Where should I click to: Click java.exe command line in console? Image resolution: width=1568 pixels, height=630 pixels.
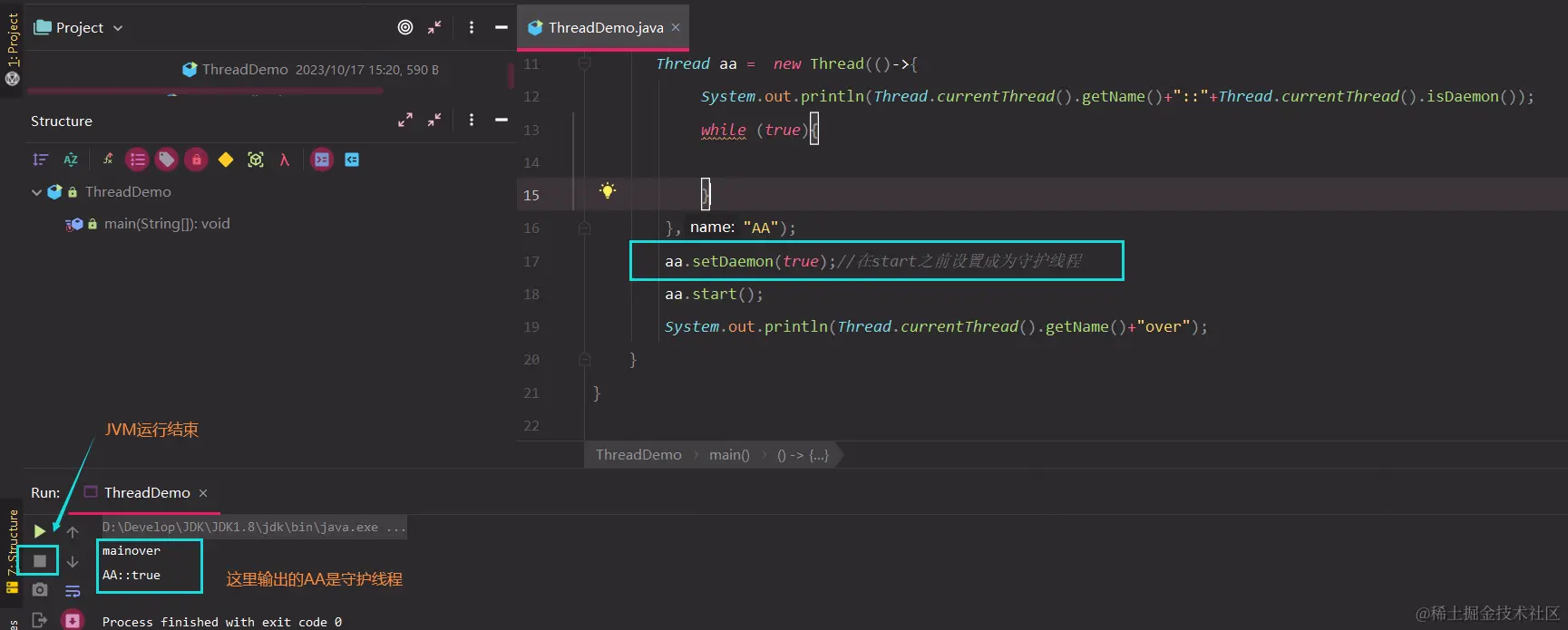[254, 527]
